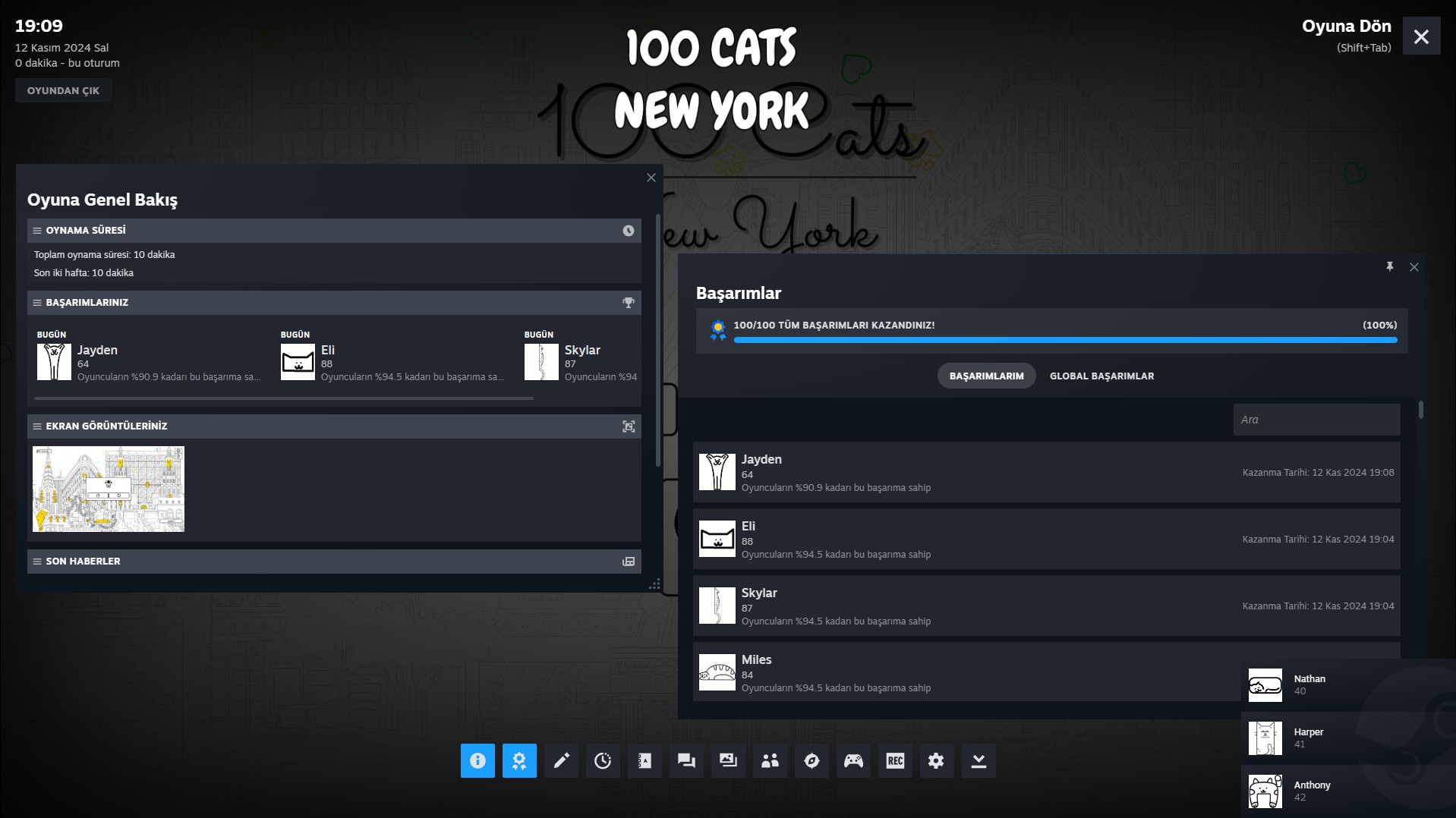Click the resize grip of Oyuna Genel Bakış
Screen dimensions: 1456x818
(654, 584)
